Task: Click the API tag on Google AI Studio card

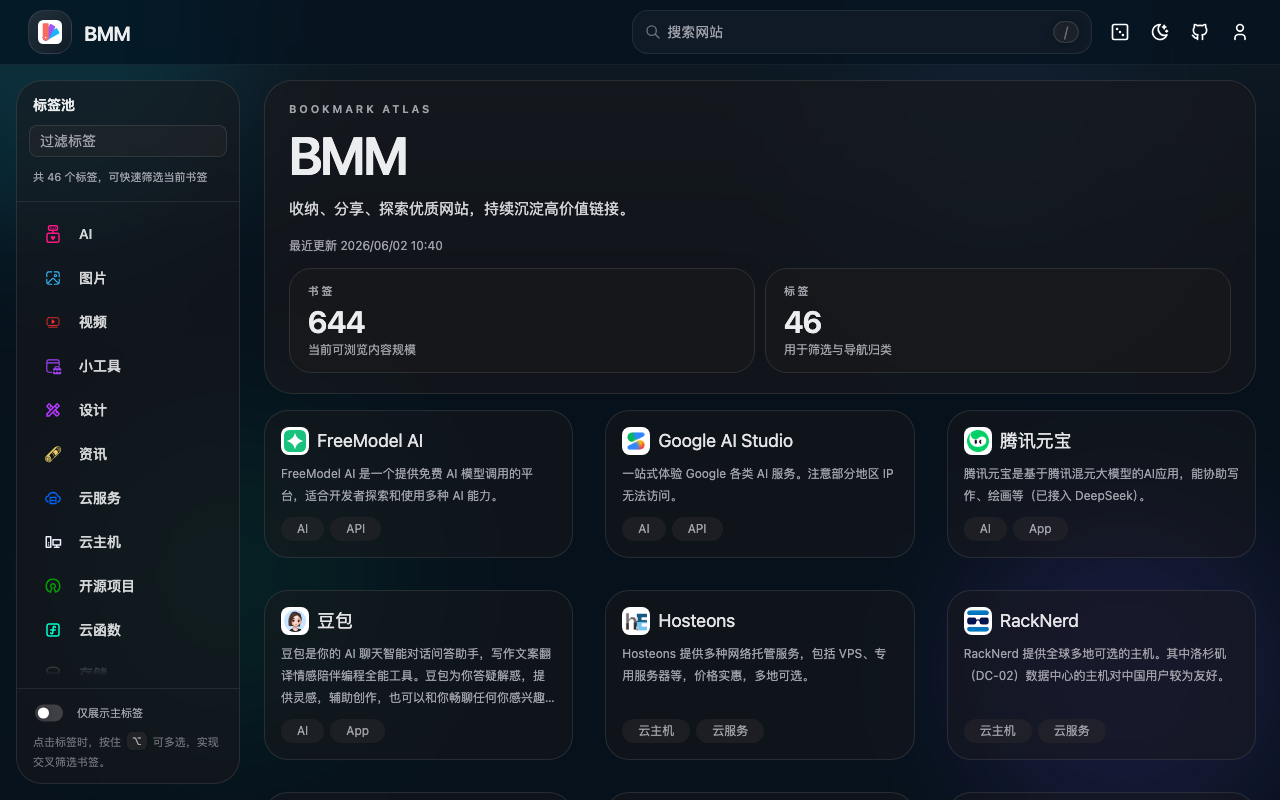Action: [x=697, y=529]
